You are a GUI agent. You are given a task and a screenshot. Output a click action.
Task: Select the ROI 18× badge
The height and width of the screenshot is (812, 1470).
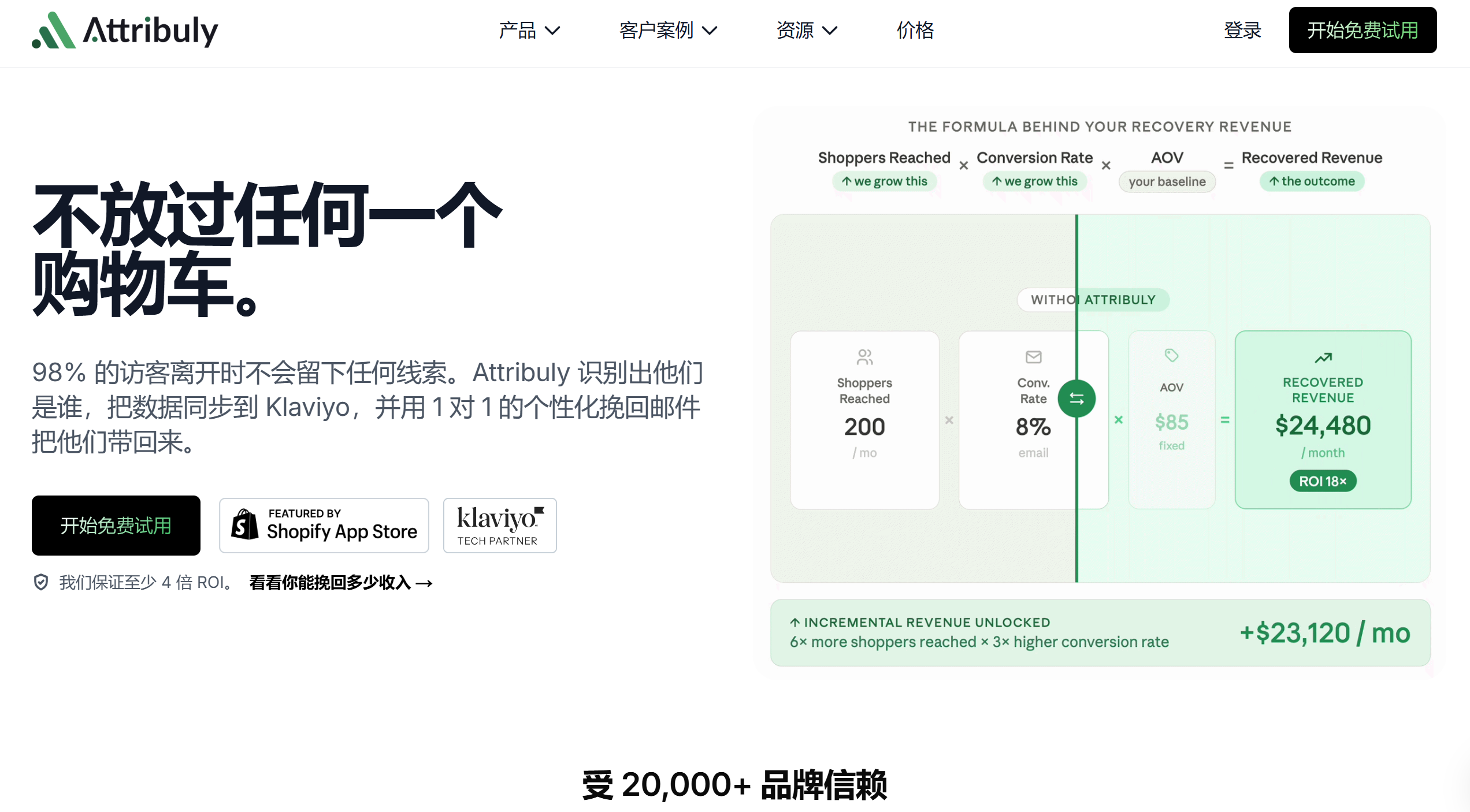(x=1323, y=481)
